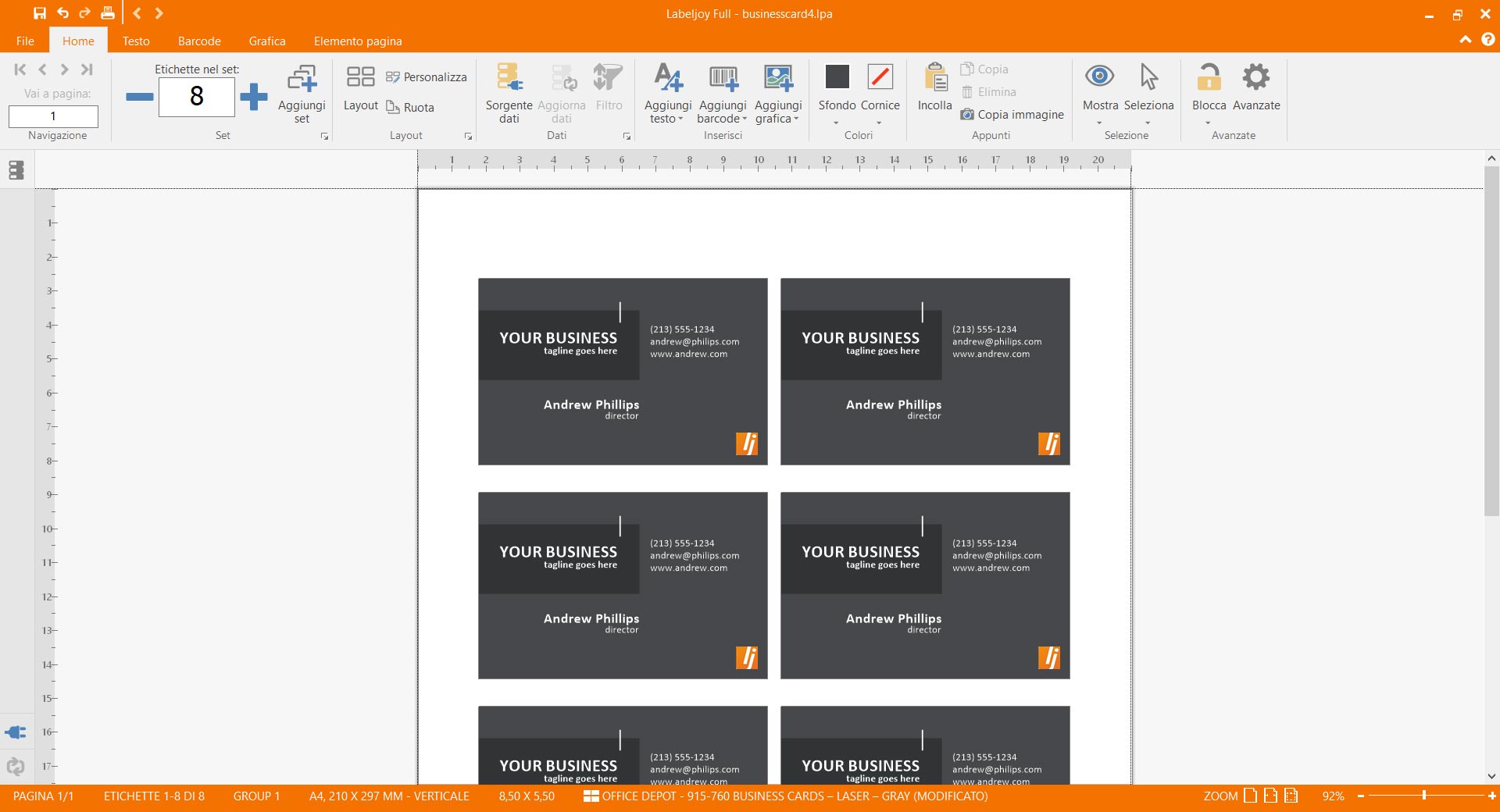Go to last page navigation arrow

pos(87,69)
